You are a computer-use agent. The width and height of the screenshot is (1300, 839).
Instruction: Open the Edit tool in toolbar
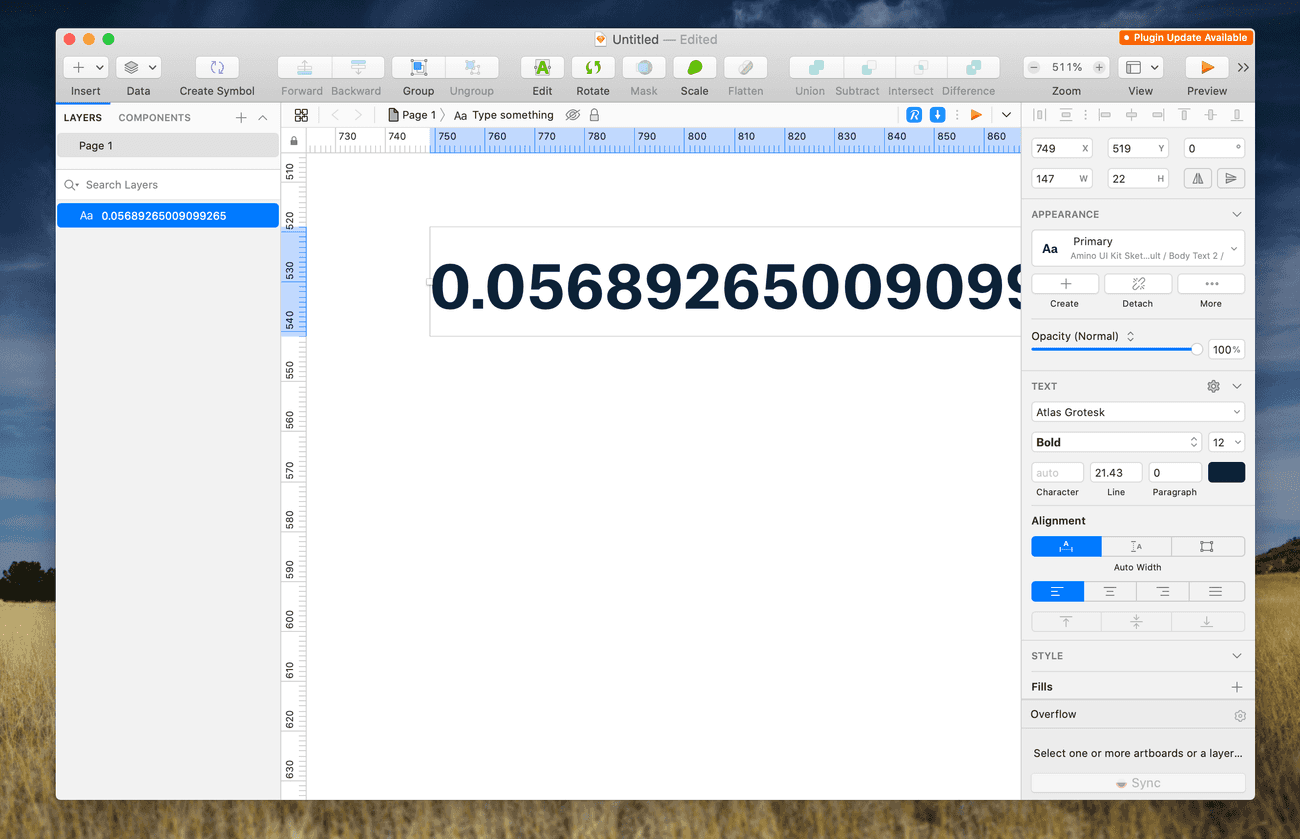click(542, 68)
